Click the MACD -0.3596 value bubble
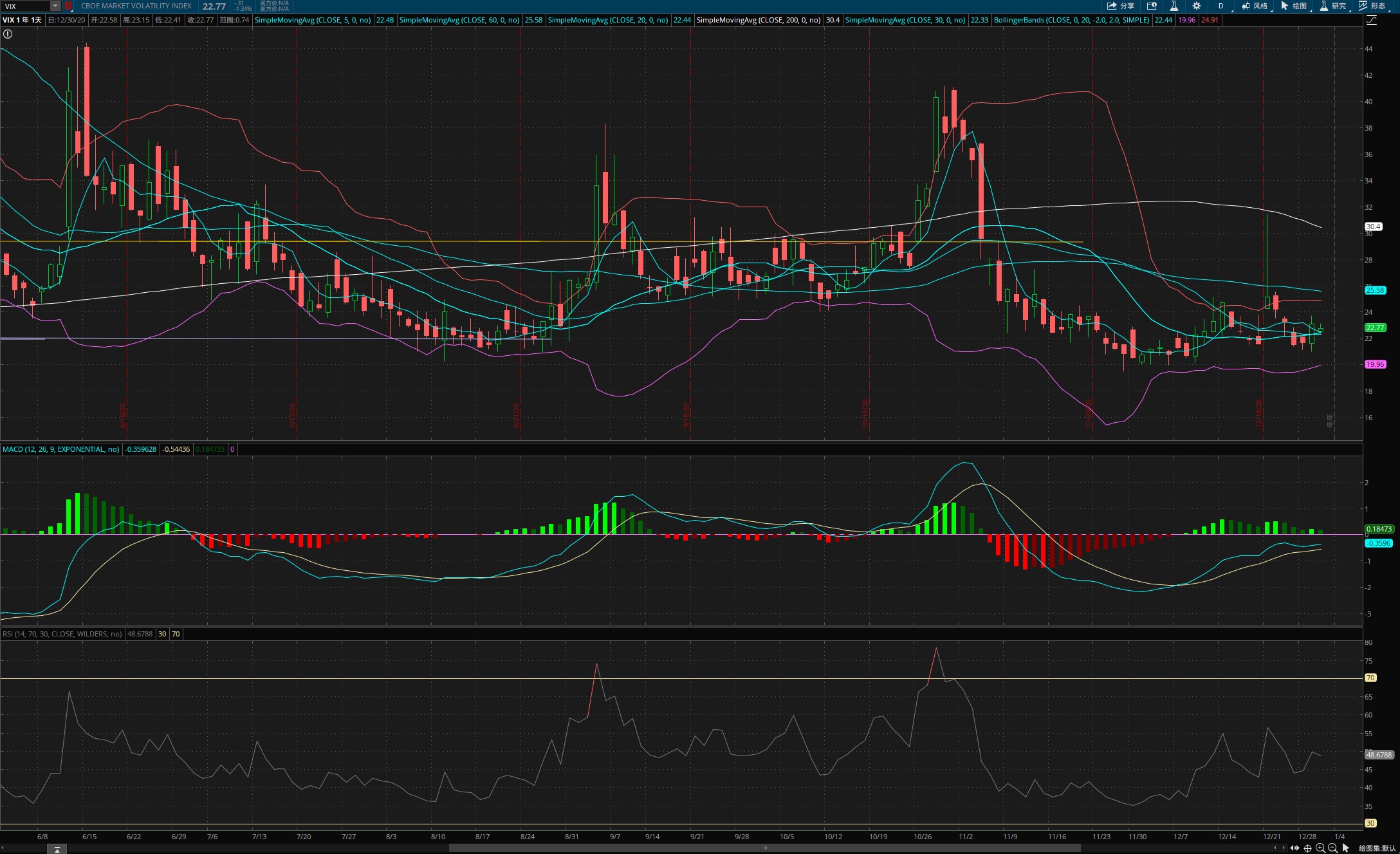 tap(1379, 543)
